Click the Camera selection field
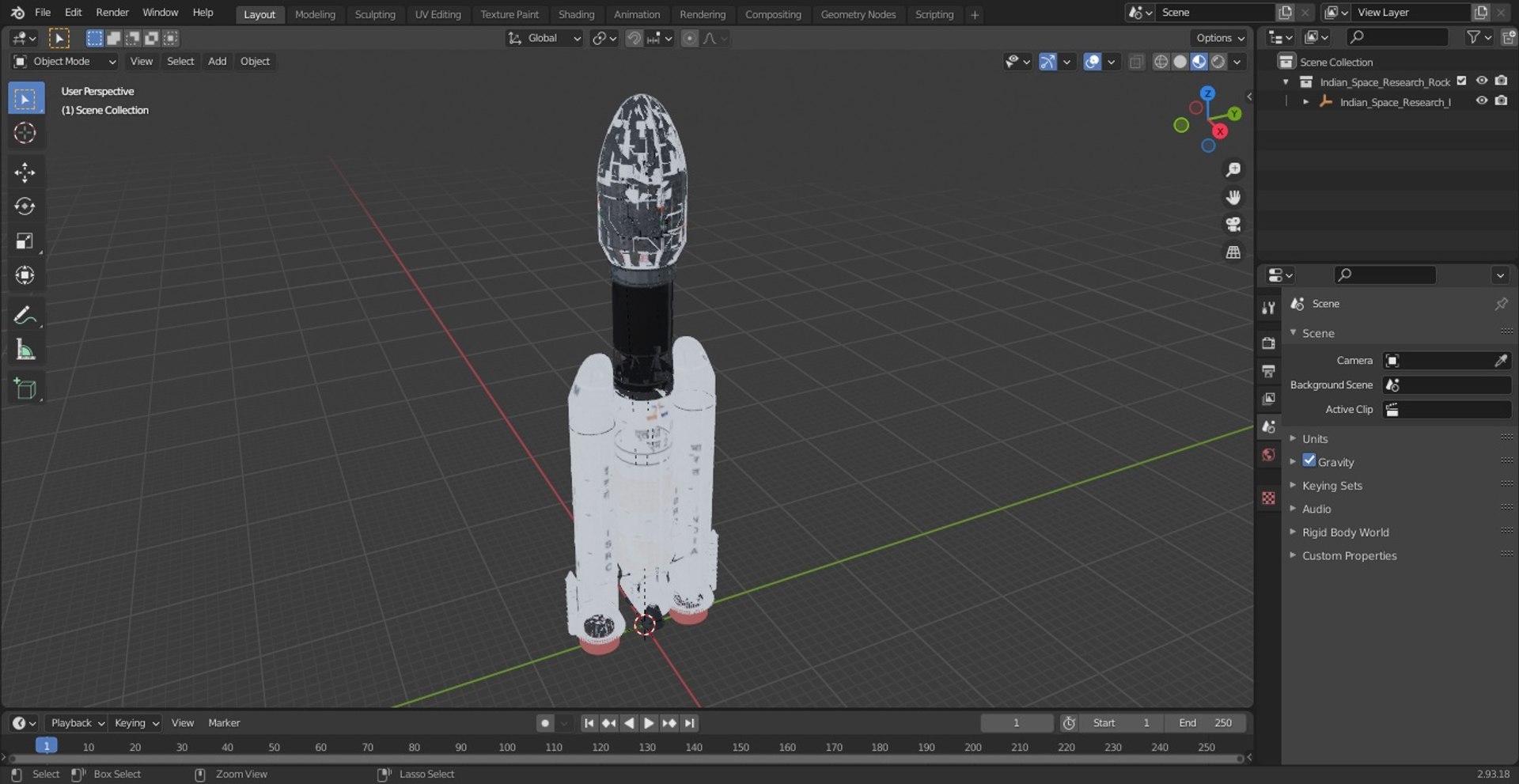Viewport: 1519px width, 784px height. click(1447, 361)
